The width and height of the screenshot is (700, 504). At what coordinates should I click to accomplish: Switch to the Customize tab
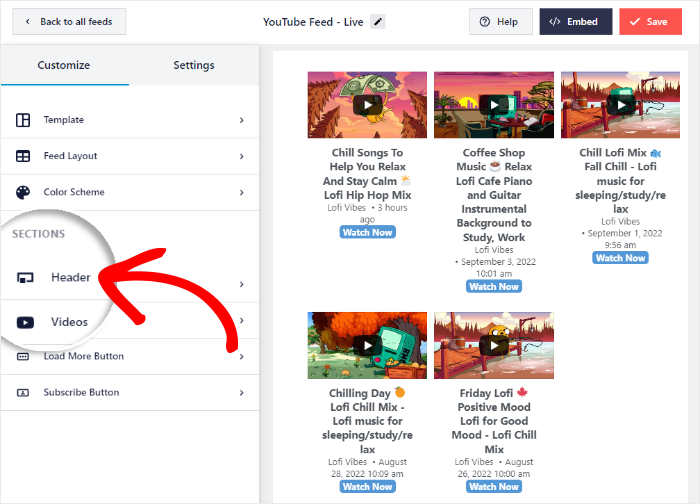[64, 65]
